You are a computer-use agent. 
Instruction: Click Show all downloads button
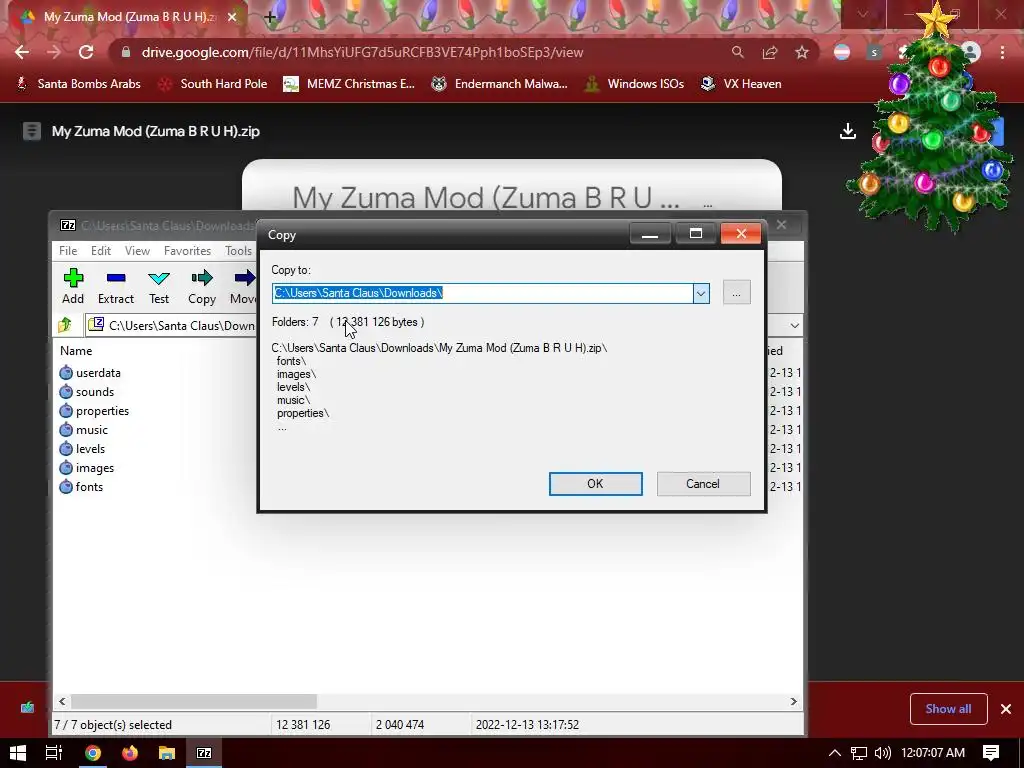948,709
